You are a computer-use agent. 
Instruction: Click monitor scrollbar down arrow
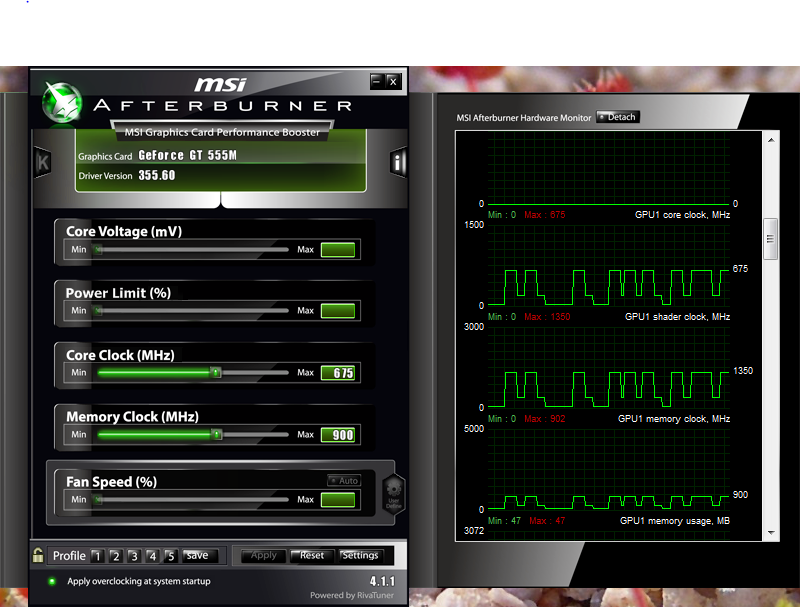[771, 533]
